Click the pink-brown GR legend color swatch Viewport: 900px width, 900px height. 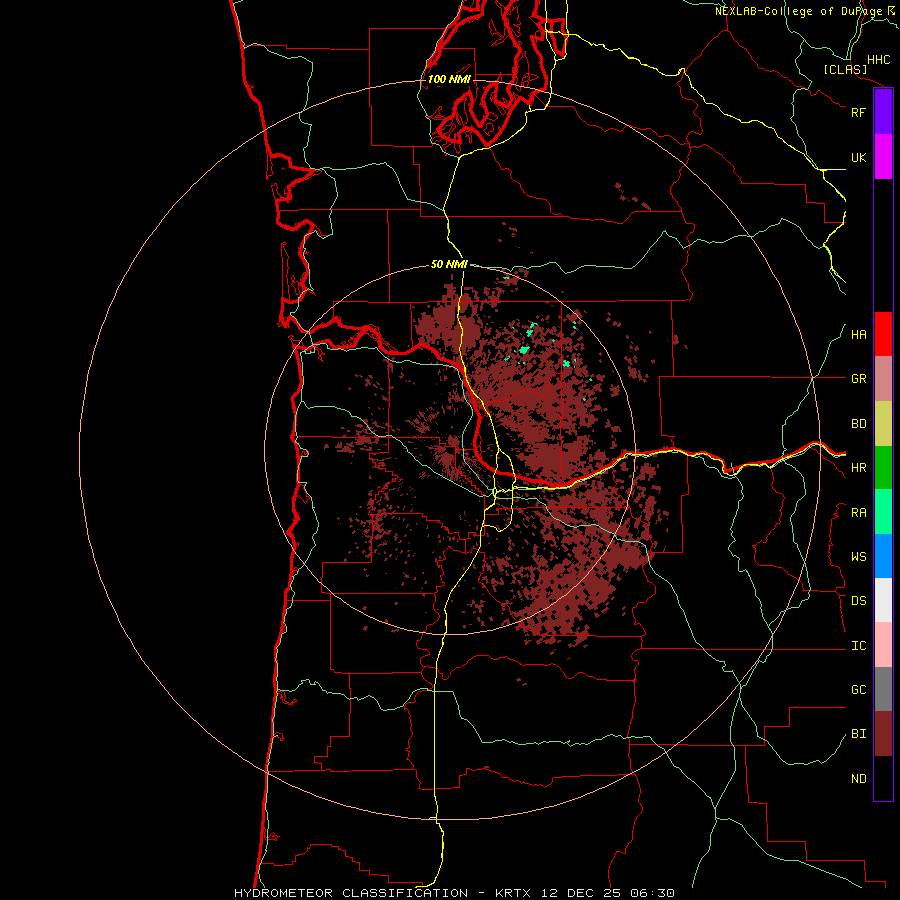pyautogui.click(x=883, y=379)
